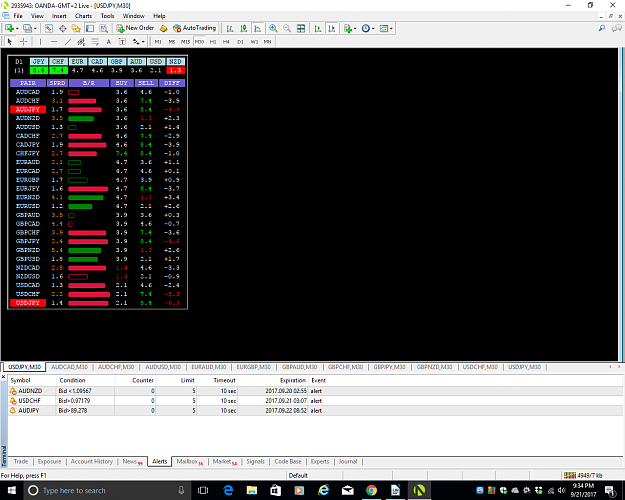Viewport: 625px width, 500px height.
Task: Select the equidistant channel tool
Action: (x=81, y=41)
